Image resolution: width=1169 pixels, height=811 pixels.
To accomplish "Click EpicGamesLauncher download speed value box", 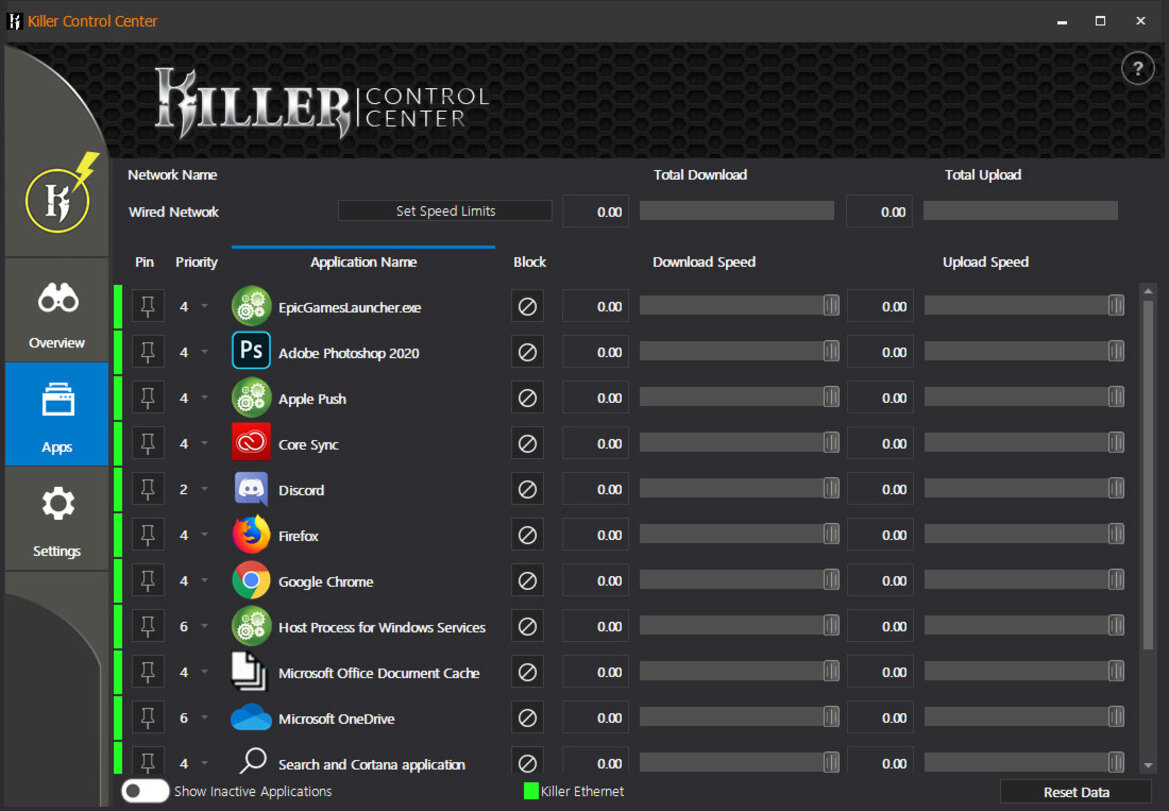I will coord(596,306).
